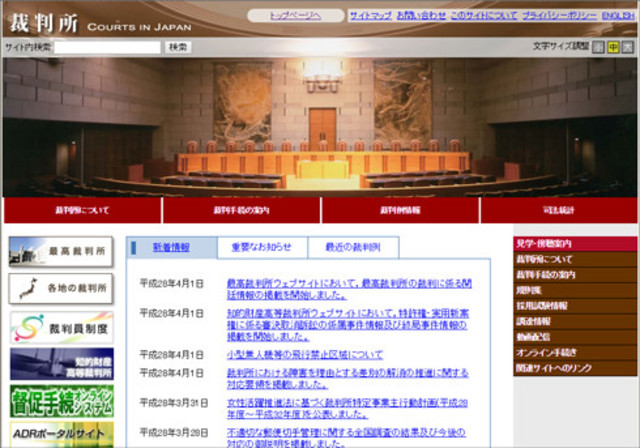Viewport: 640px width, 448px height.
Task: Open the 各地の裁判所 banner with Japan map
Action: point(61,288)
